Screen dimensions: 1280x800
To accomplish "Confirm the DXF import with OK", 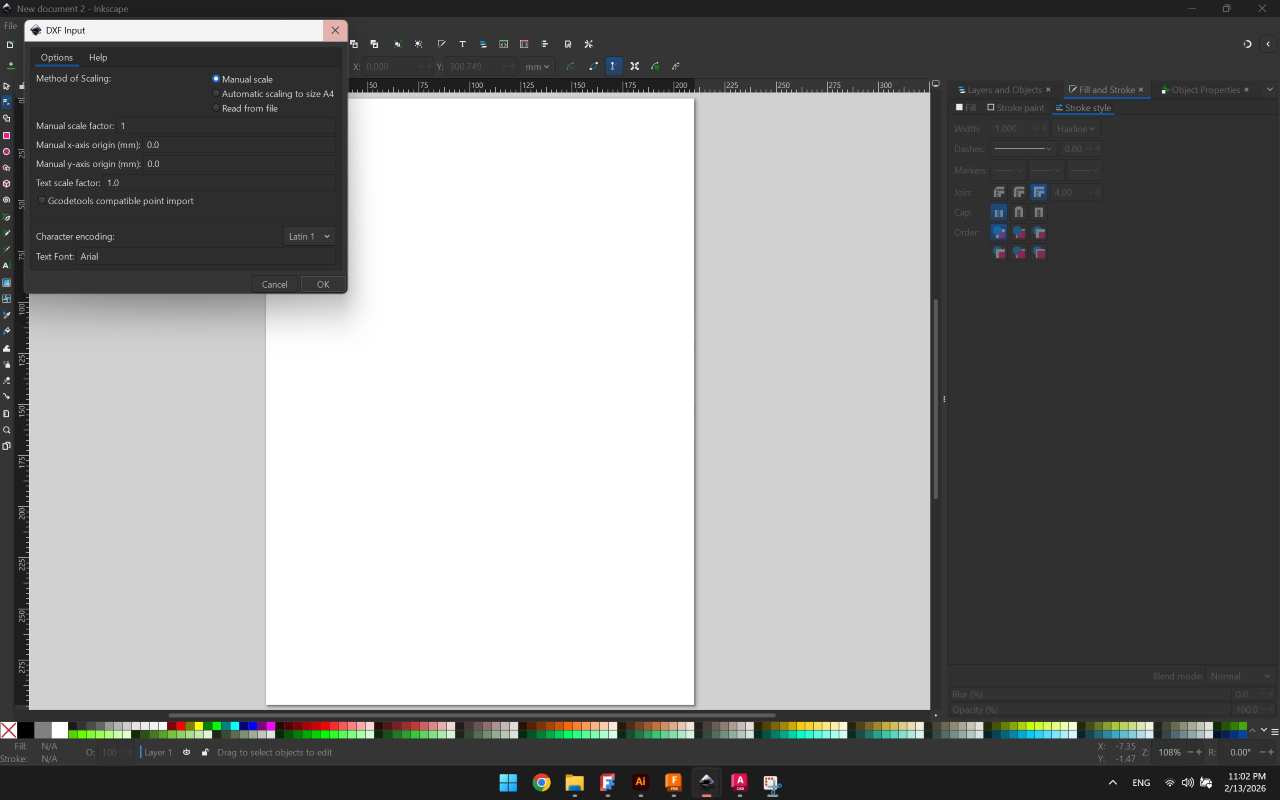I will click(x=322, y=284).
